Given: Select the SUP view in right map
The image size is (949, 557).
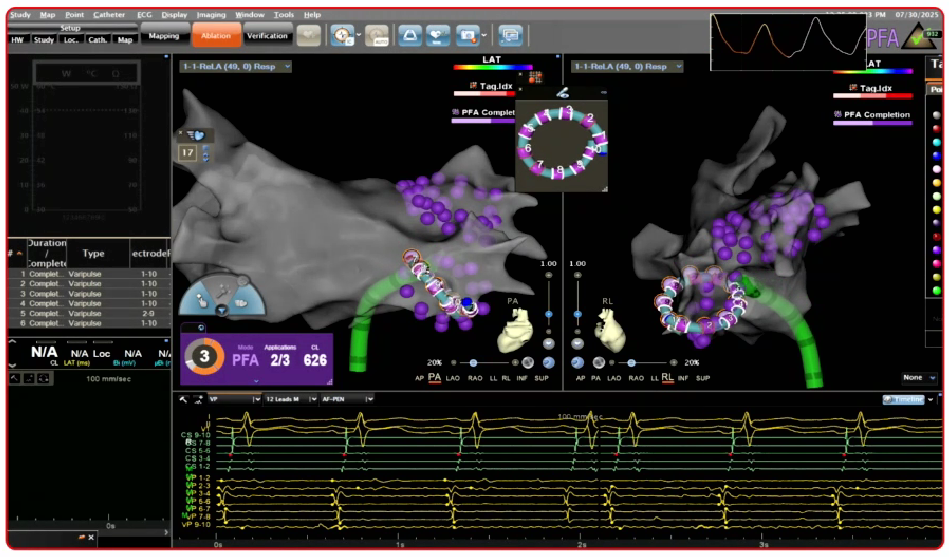Looking at the screenshot, I should coord(703,378).
